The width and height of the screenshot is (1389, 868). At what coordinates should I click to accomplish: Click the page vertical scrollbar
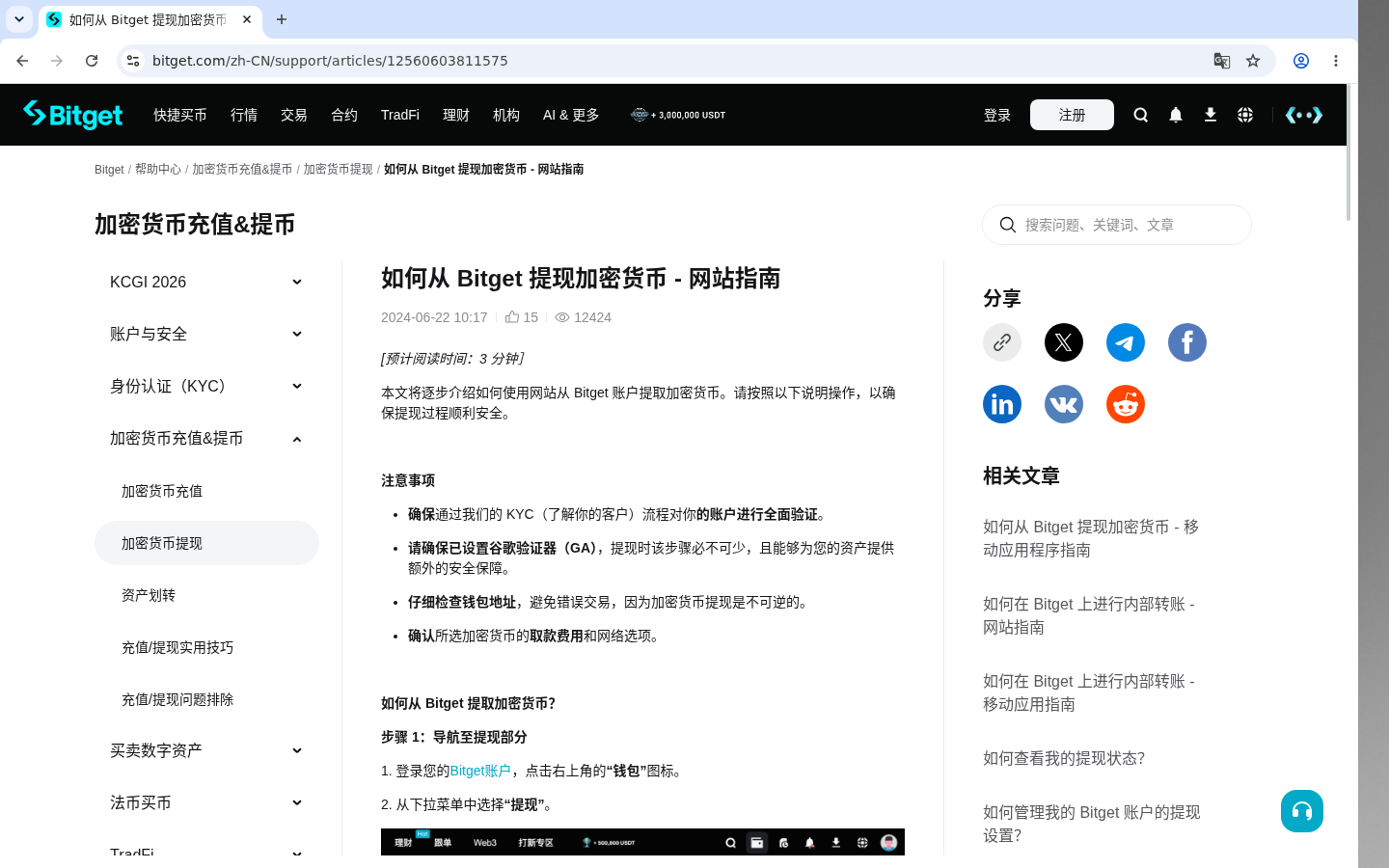tap(1348, 154)
